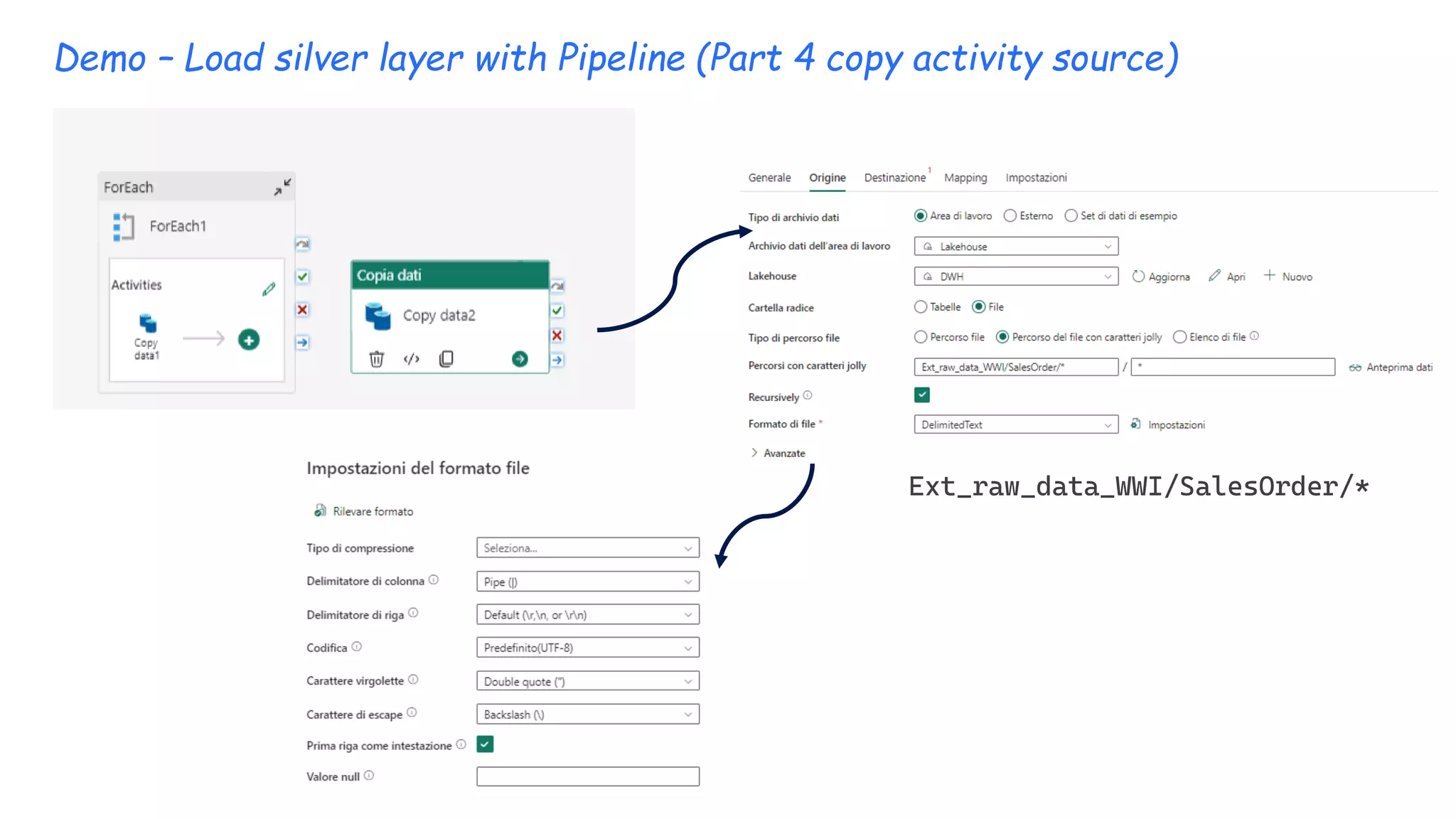
Task: Delete Copy data2 with trash icon
Action: point(377,359)
